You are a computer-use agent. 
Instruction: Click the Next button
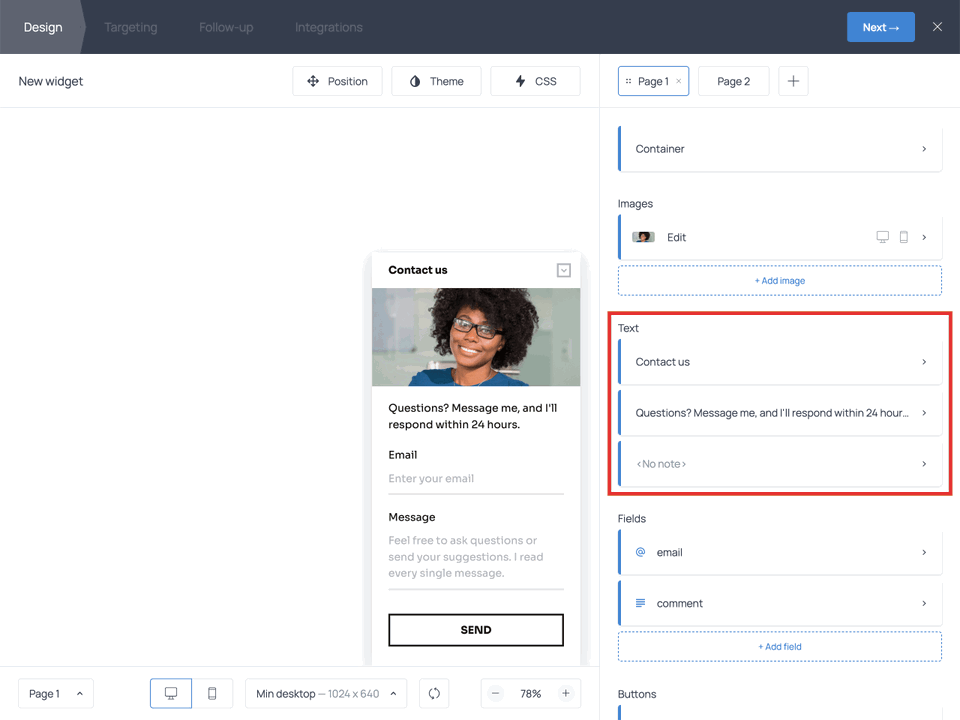(x=881, y=27)
